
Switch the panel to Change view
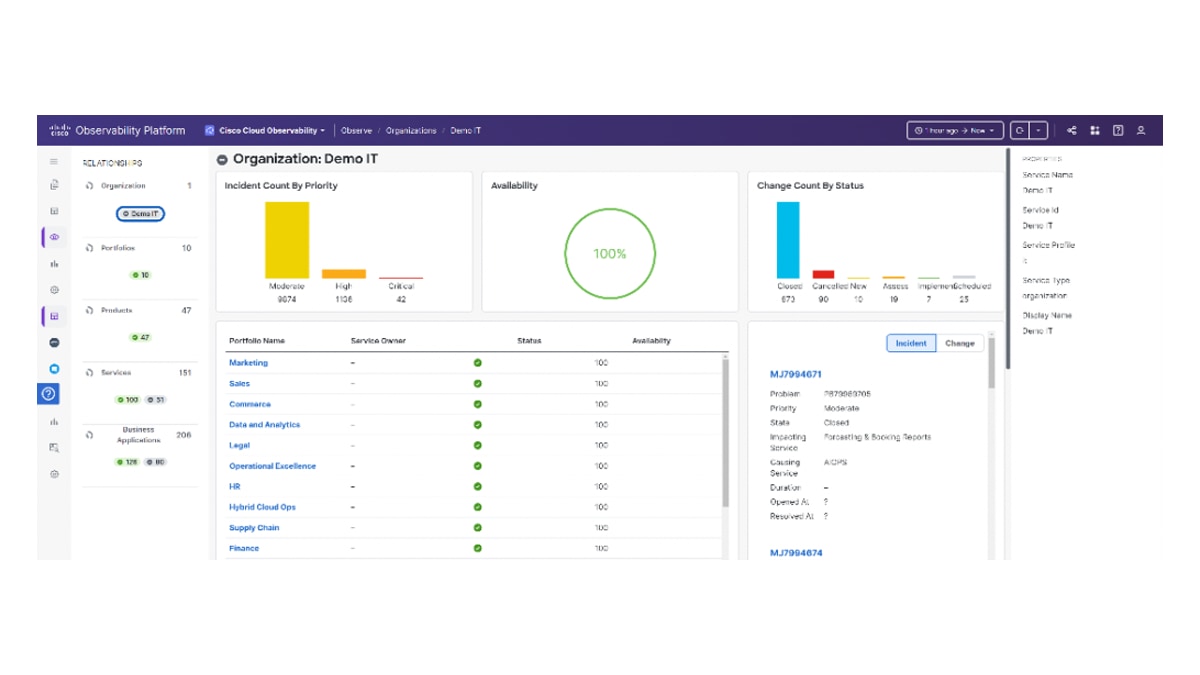pos(960,343)
